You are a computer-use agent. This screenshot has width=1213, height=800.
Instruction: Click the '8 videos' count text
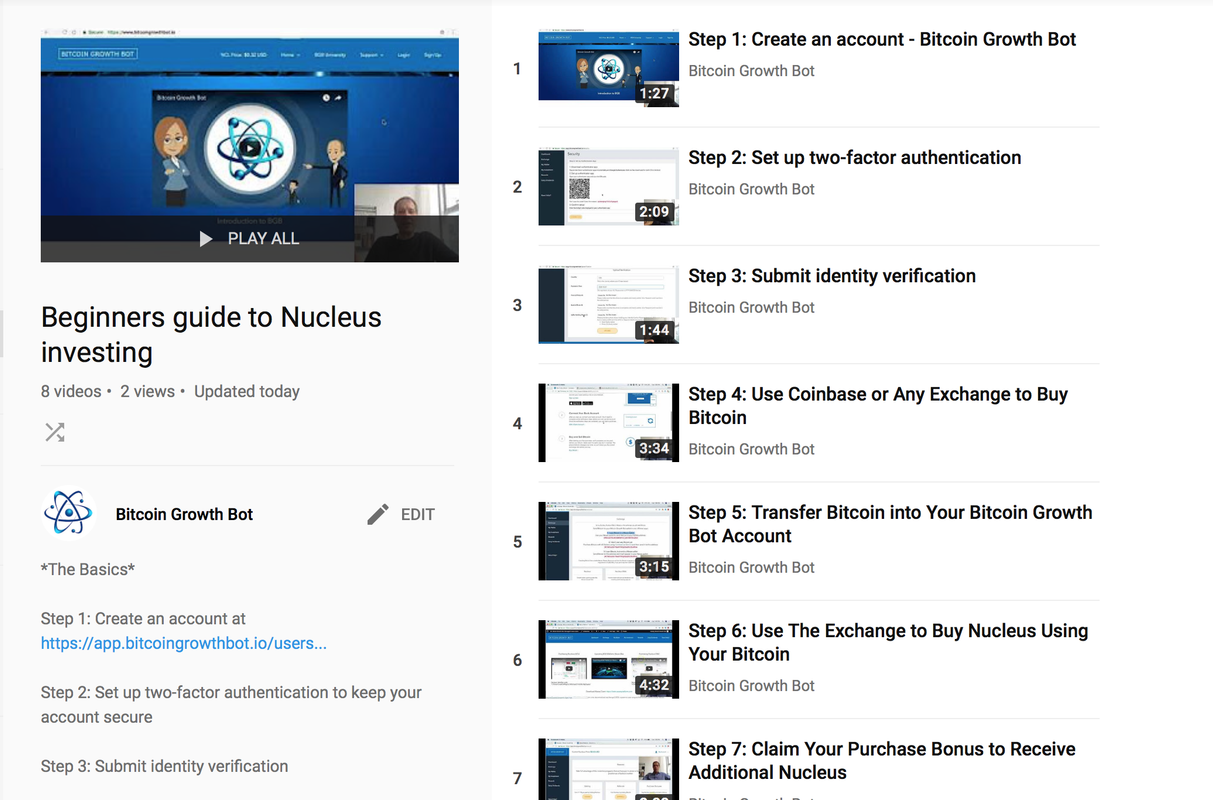tap(71, 392)
